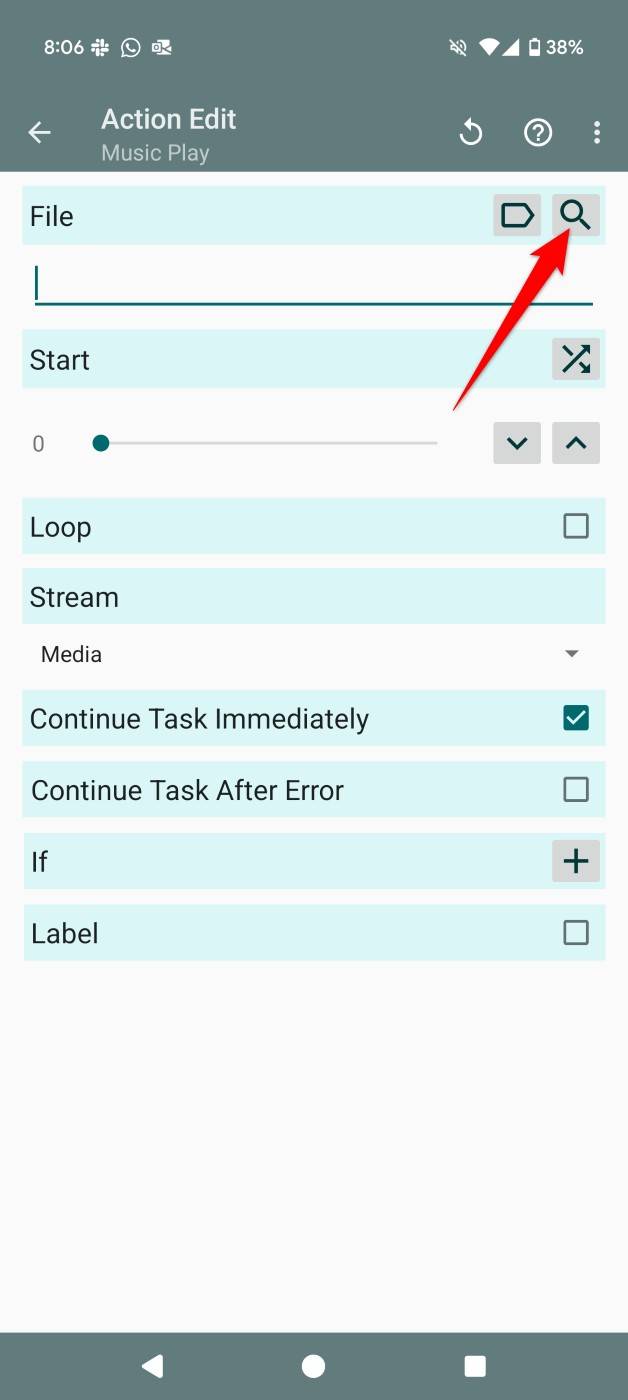Screen dimensions: 628x1400
Task: Tap the file search magnifier icon
Action: coord(576,215)
